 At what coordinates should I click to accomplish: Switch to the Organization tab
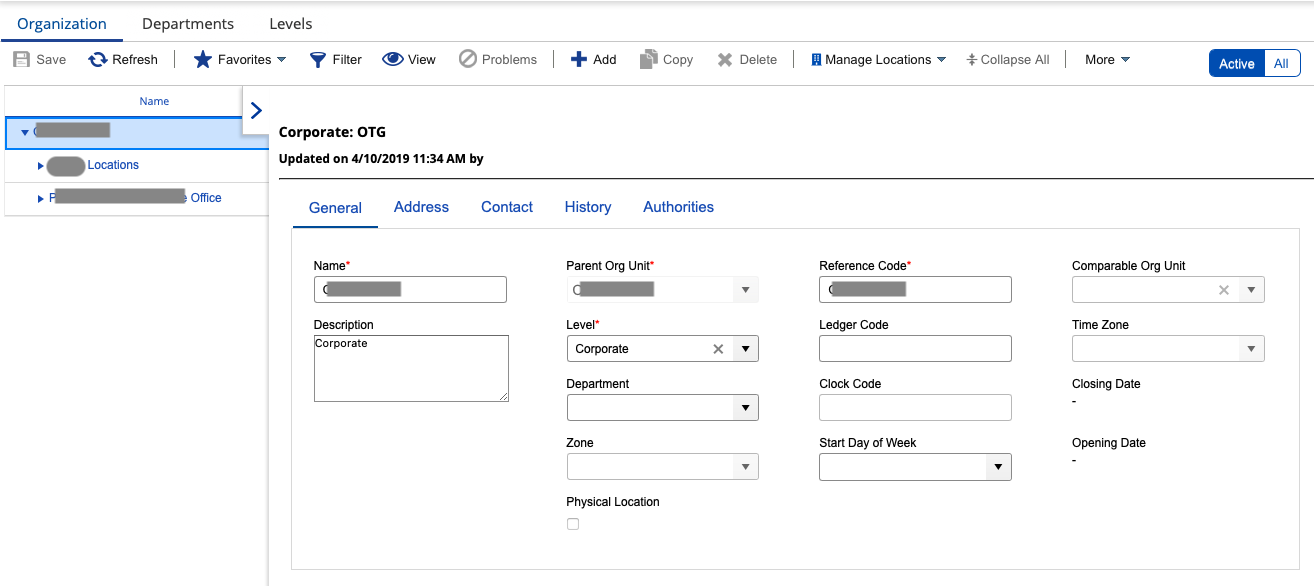62,24
